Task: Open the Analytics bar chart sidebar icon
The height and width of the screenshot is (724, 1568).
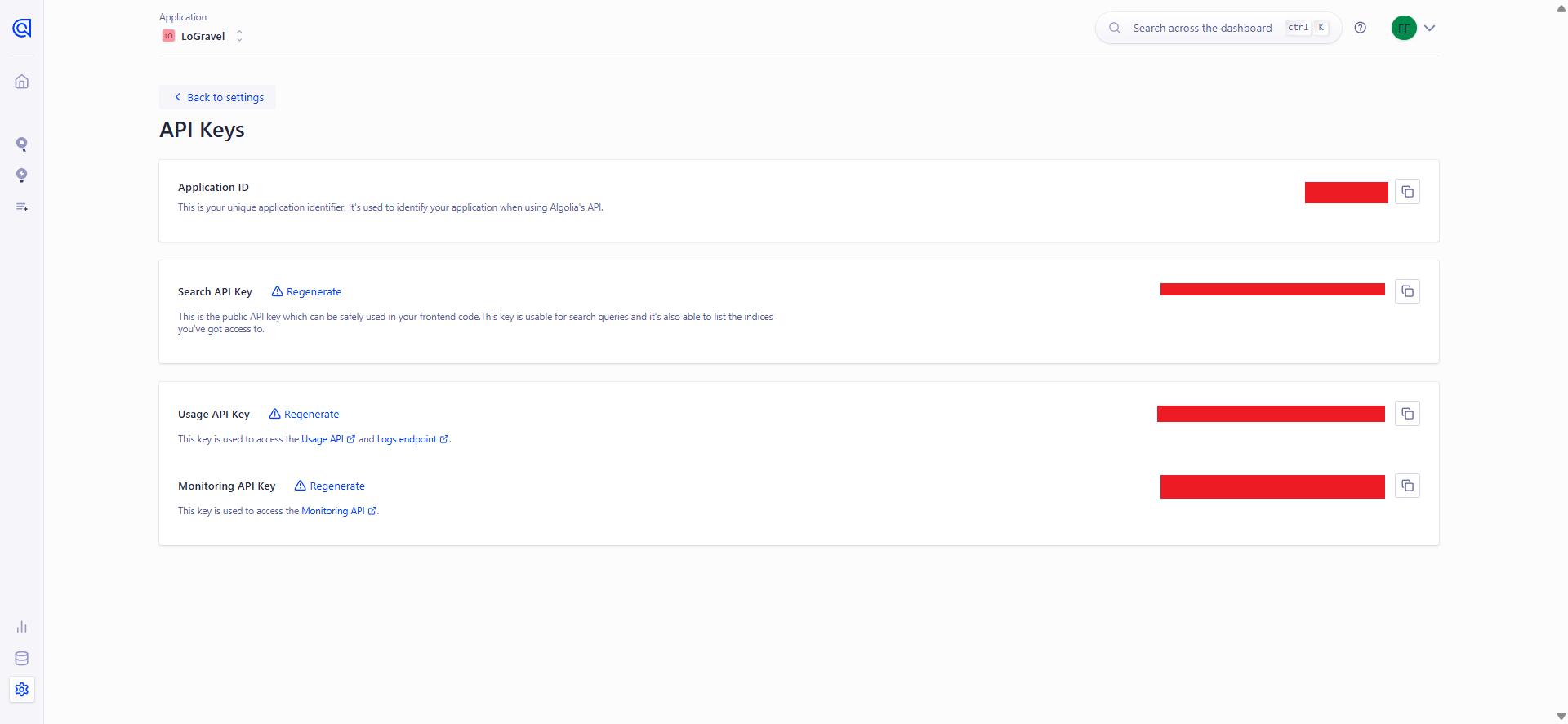Action: click(22, 627)
